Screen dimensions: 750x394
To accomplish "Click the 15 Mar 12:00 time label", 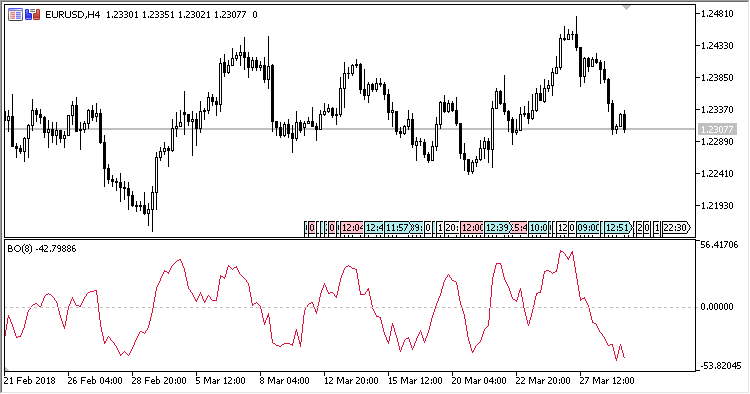I will (415, 381).
